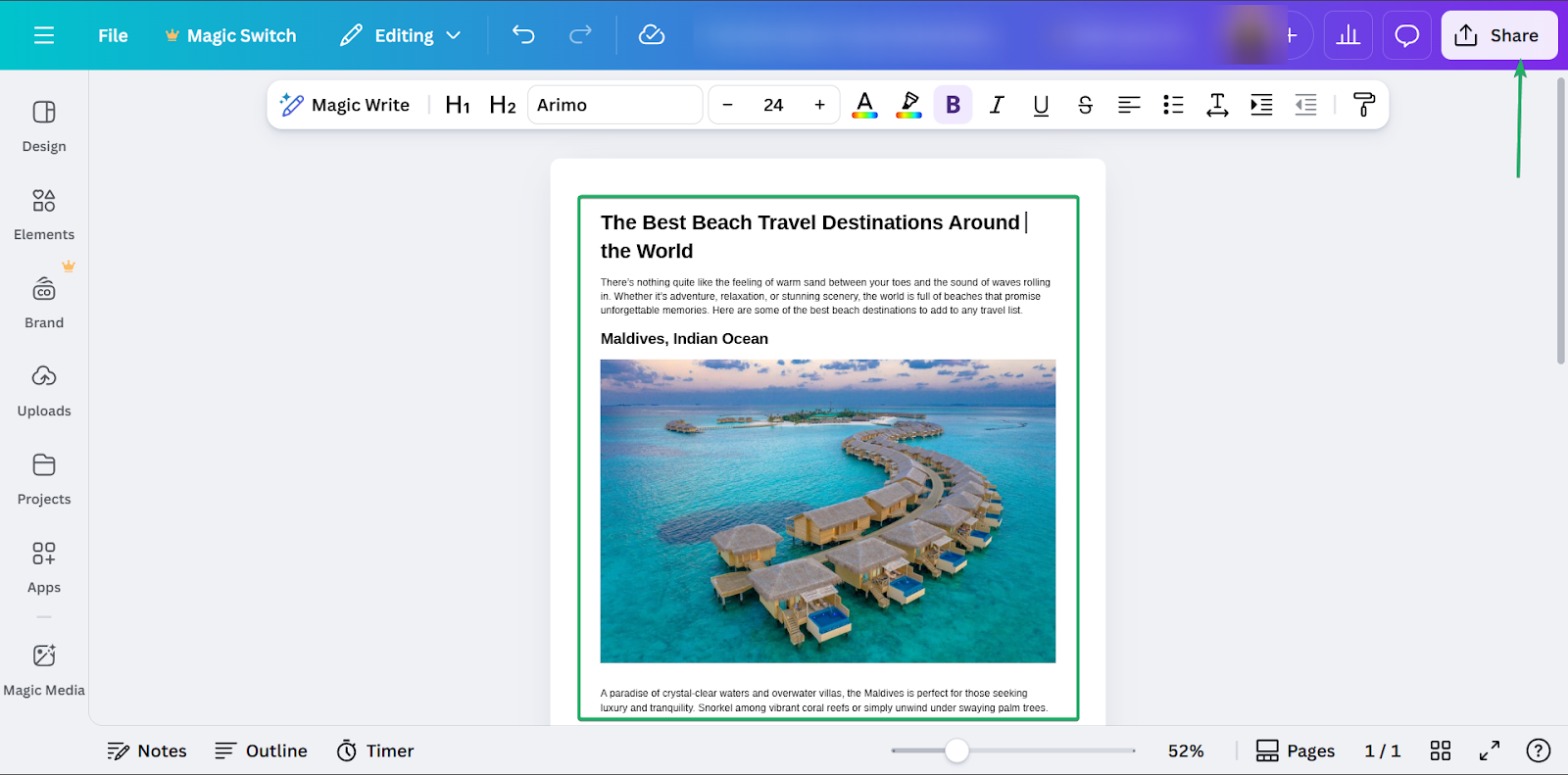Click the cloud save status icon

click(652, 35)
